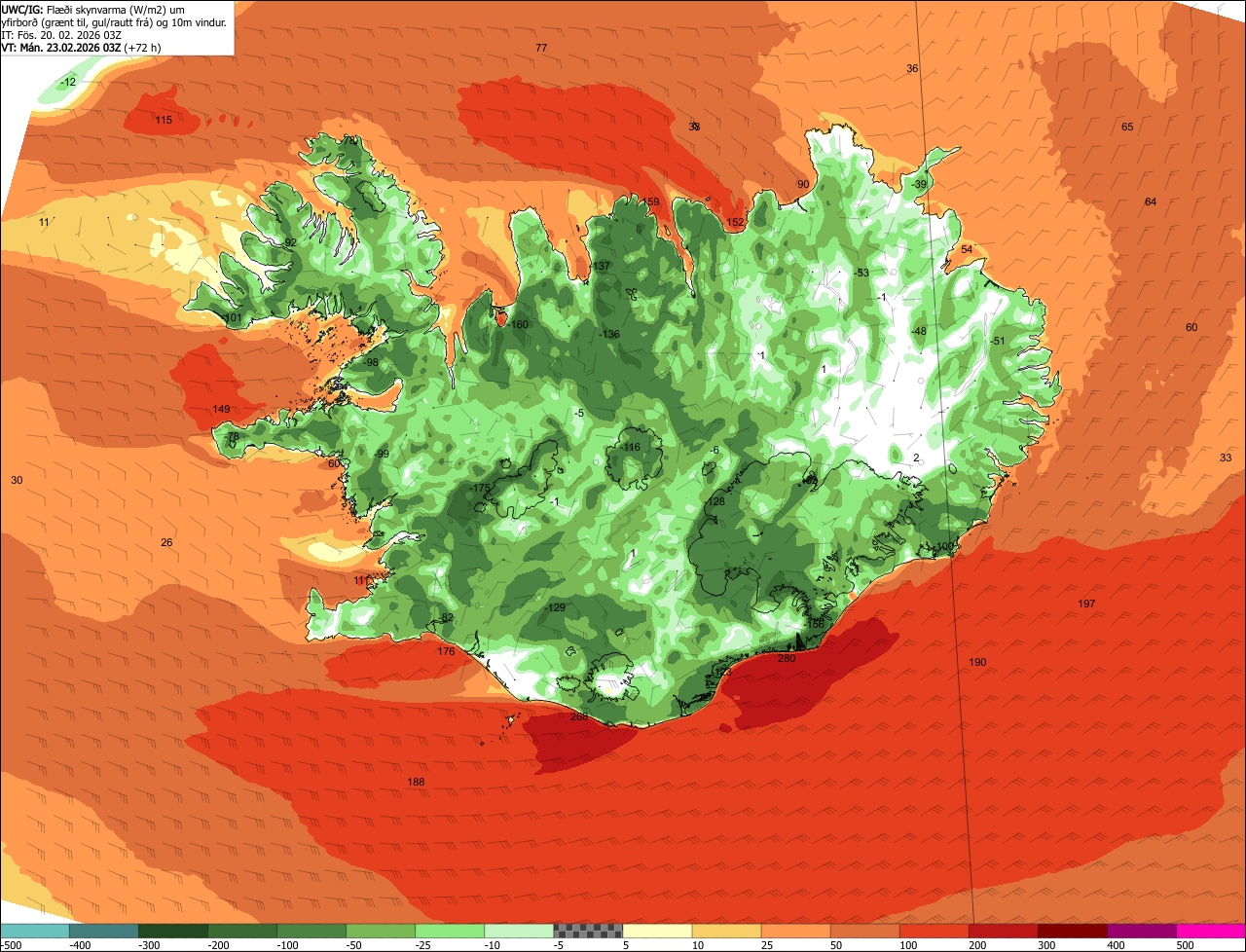Click the value -175 on the map
The image size is (1246, 952).
(x=480, y=489)
